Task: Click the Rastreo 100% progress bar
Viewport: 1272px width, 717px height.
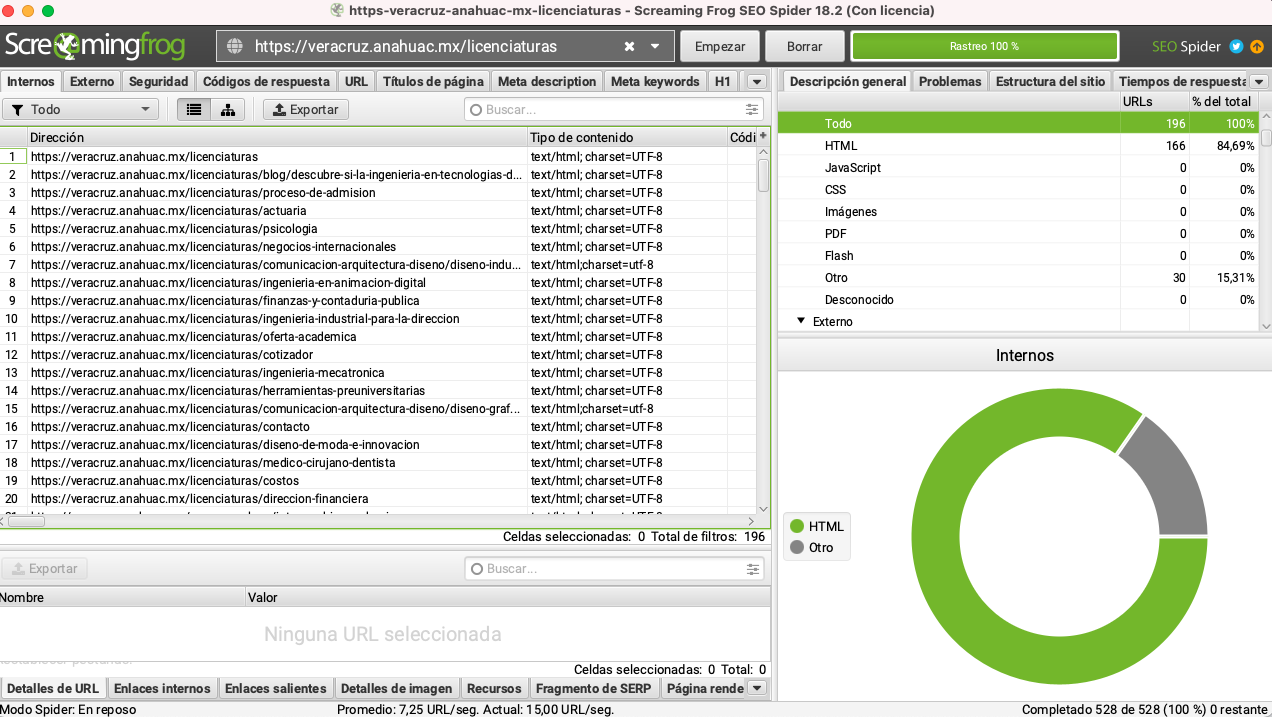Action: (x=984, y=46)
